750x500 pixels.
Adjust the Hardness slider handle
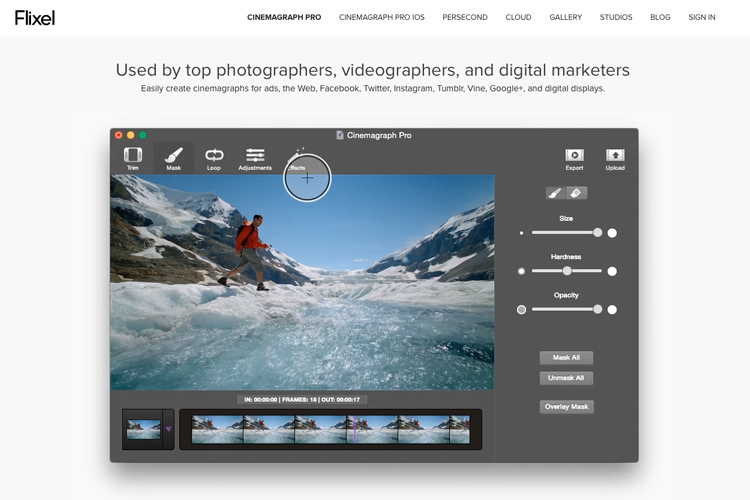[x=567, y=271]
